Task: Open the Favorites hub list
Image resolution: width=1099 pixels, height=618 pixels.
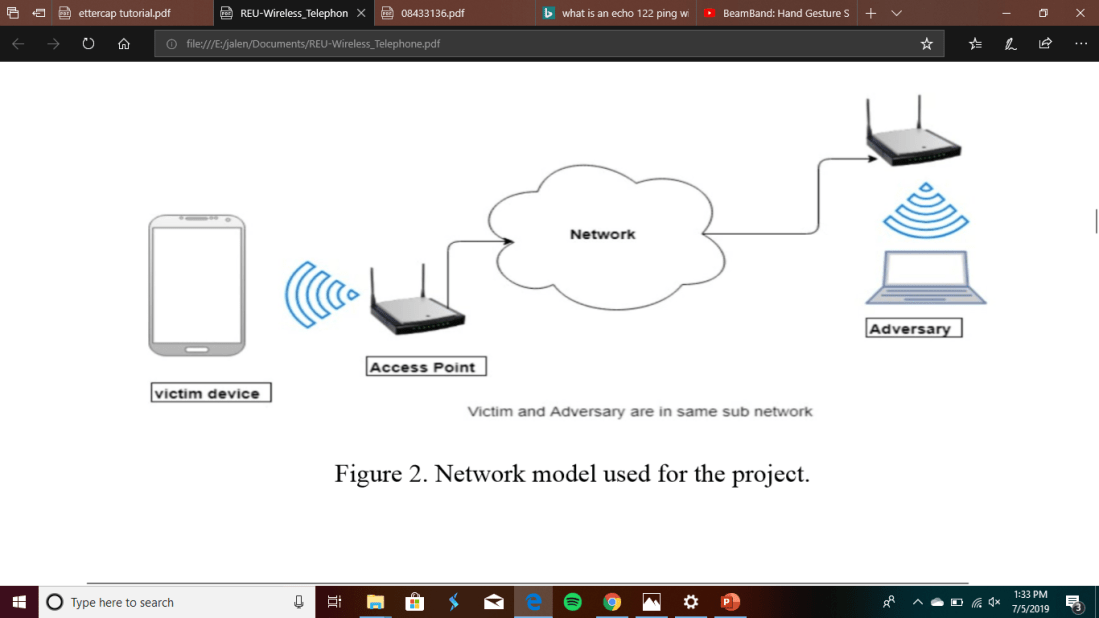Action: (x=975, y=44)
